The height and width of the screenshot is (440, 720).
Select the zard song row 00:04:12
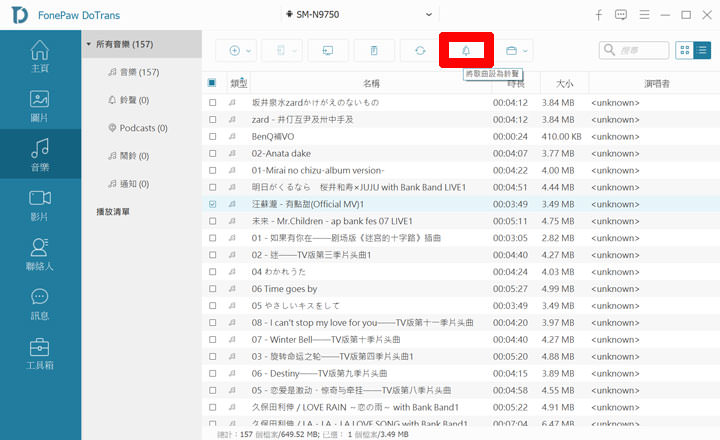click(x=461, y=119)
